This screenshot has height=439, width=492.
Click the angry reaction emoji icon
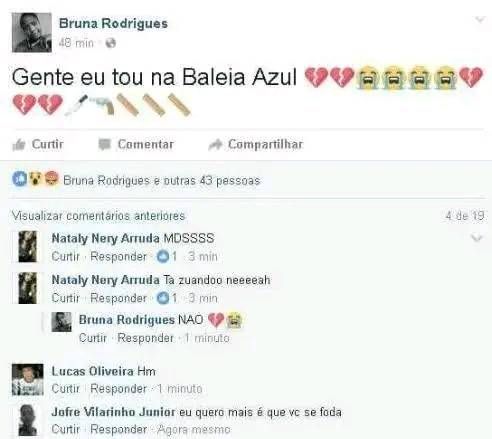51,178
